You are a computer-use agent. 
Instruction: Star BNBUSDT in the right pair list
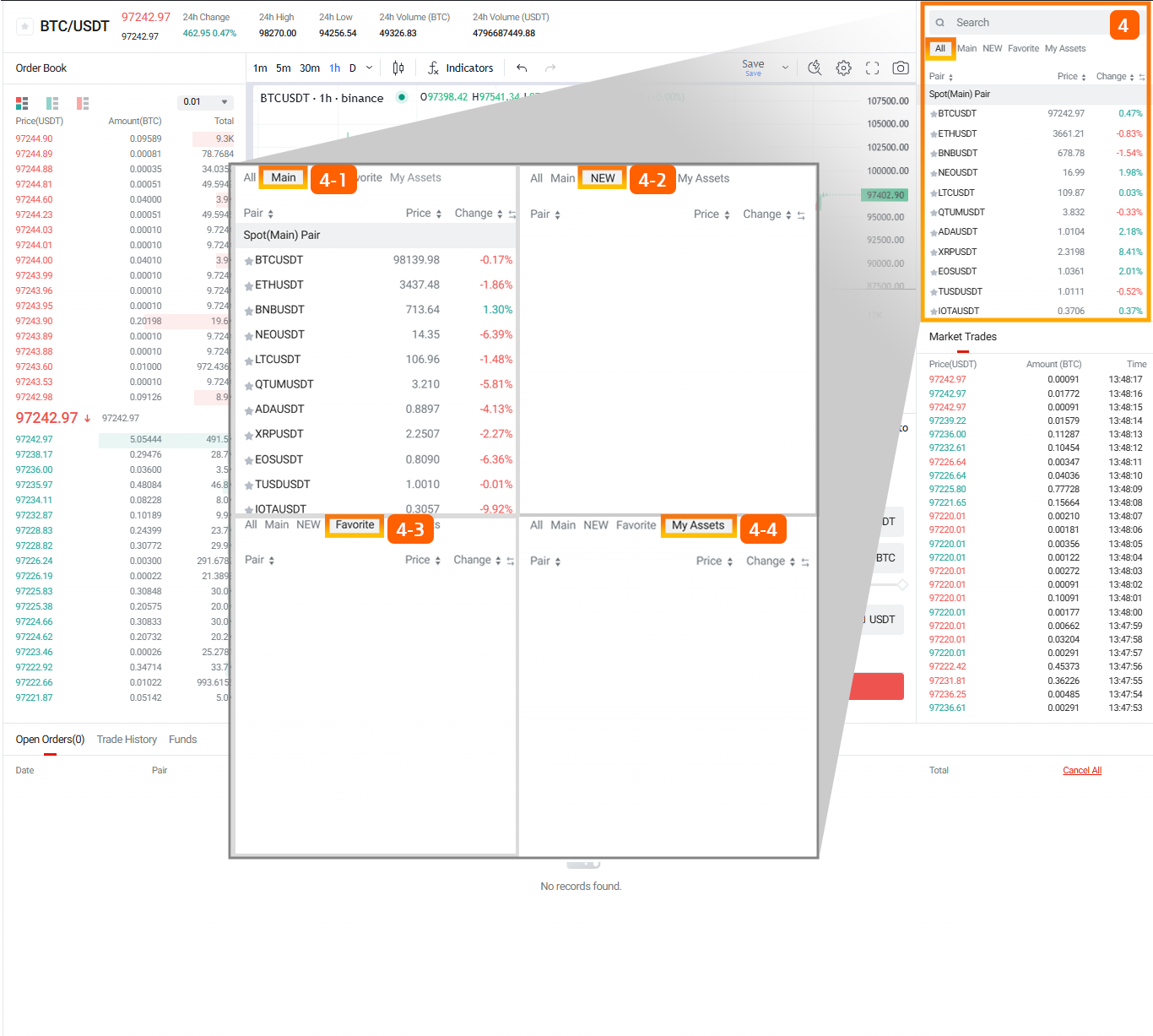tap(934, 154)
